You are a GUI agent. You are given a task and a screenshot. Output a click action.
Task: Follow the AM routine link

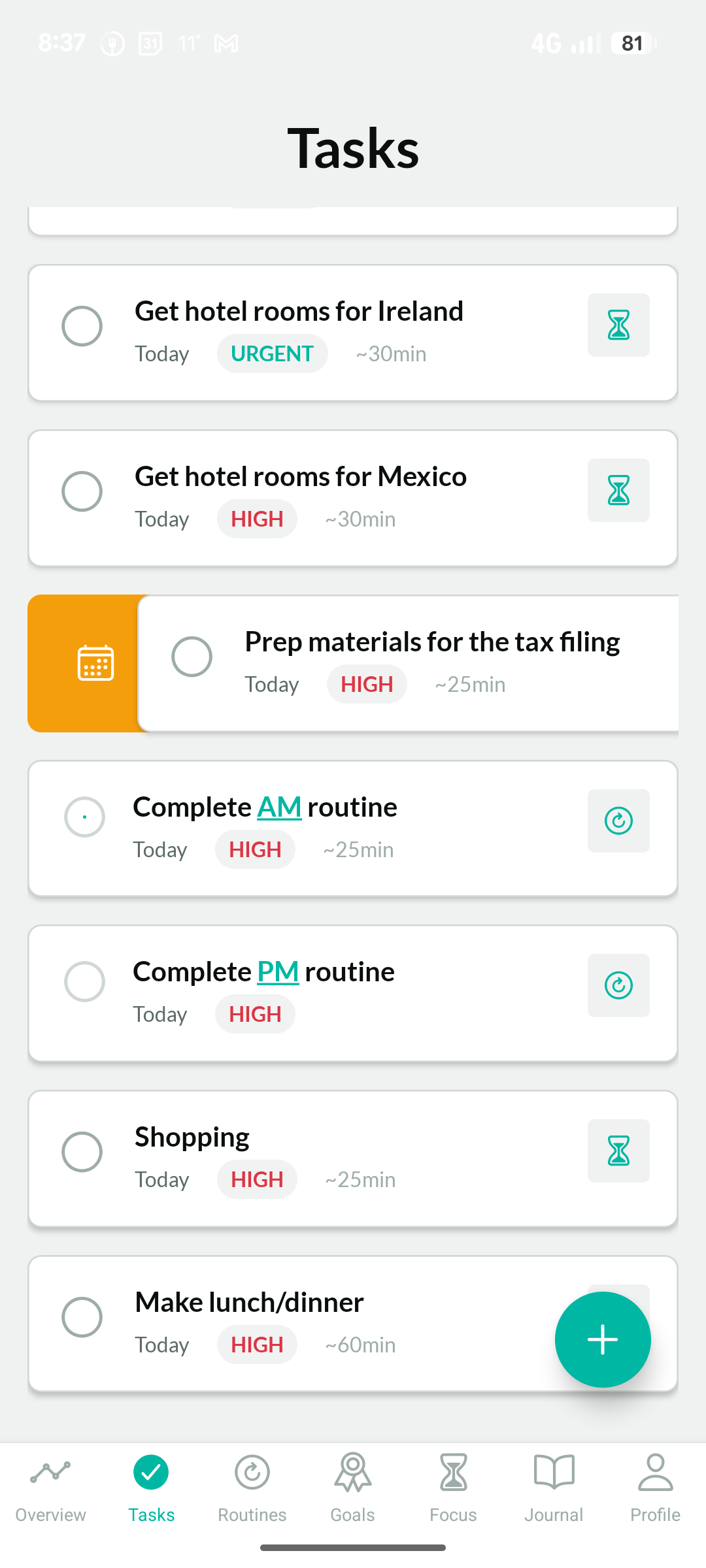coord(279,808)
